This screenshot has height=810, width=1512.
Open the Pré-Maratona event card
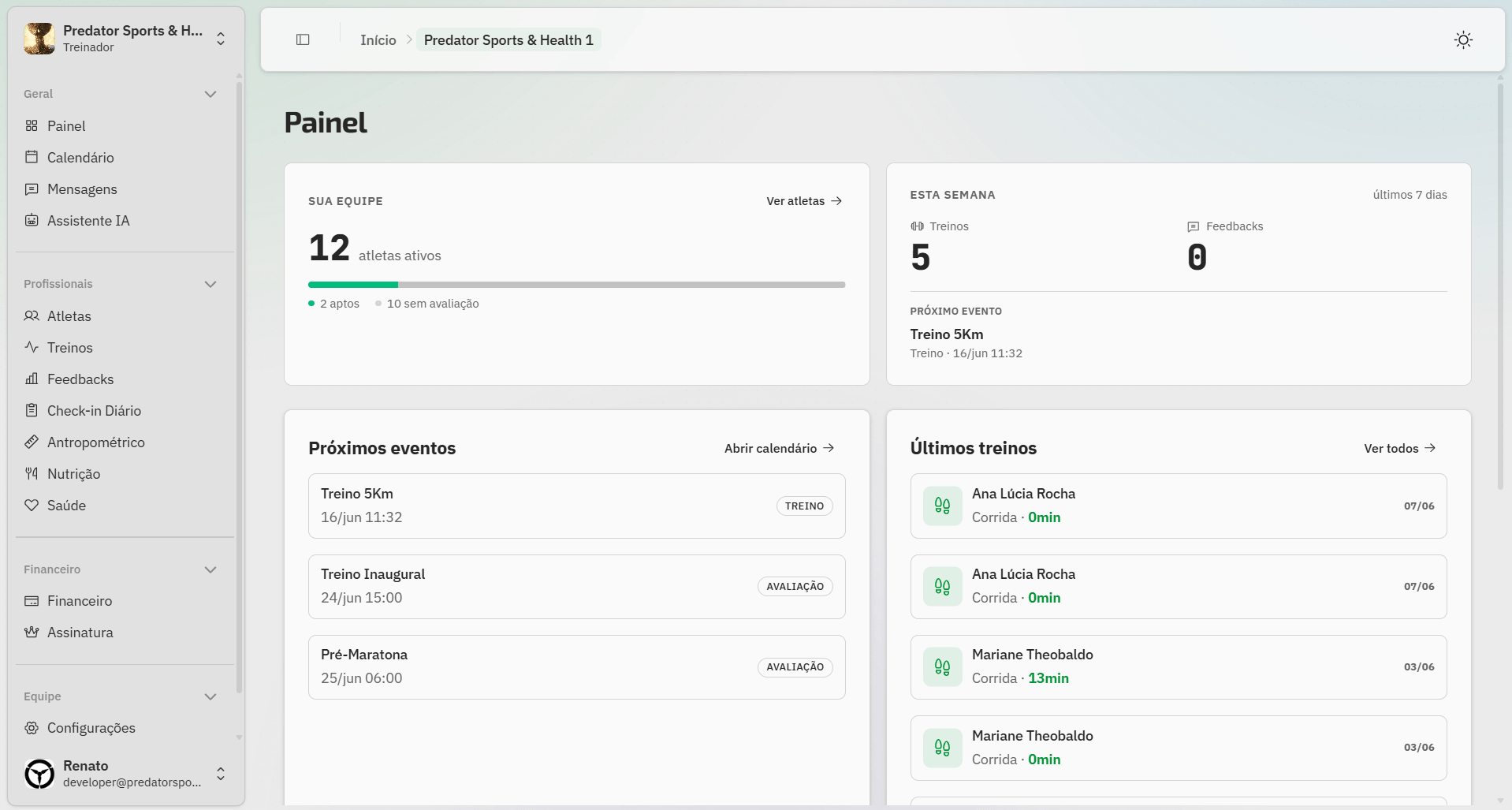[576, 666]
